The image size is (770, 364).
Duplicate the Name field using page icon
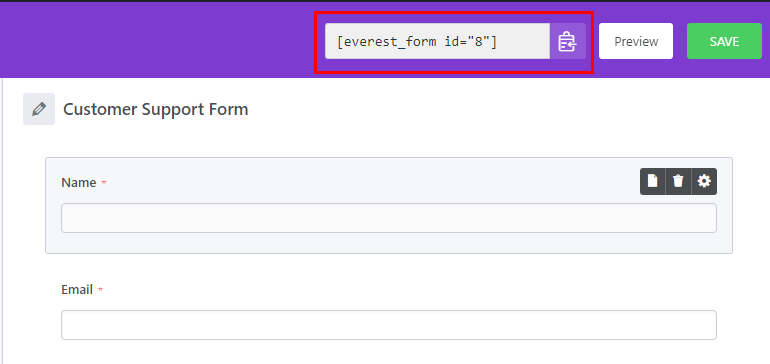click(x=653, y=181)
